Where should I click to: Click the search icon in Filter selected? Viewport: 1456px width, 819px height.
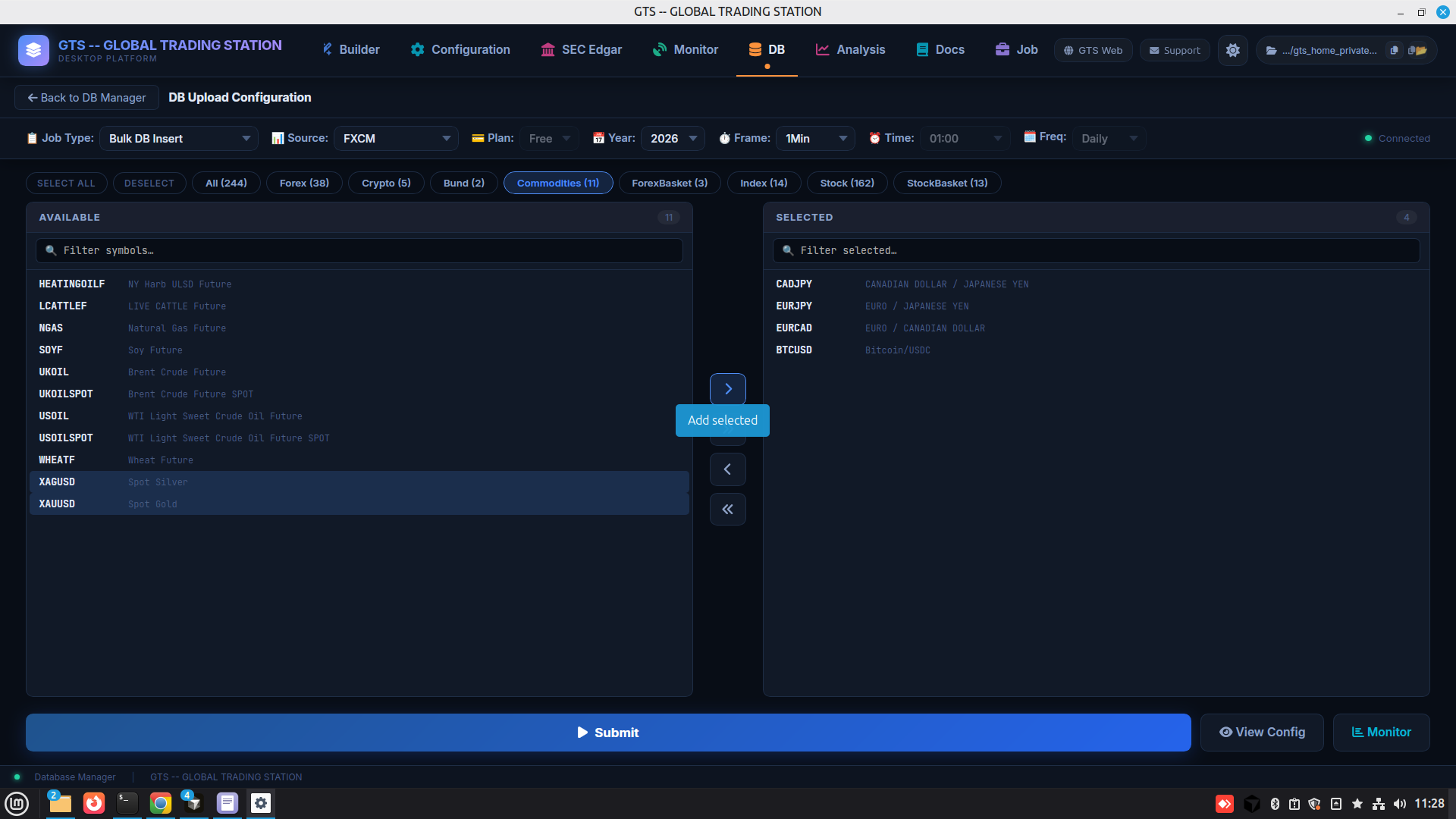pyautogui.click(x=788, y=250)
